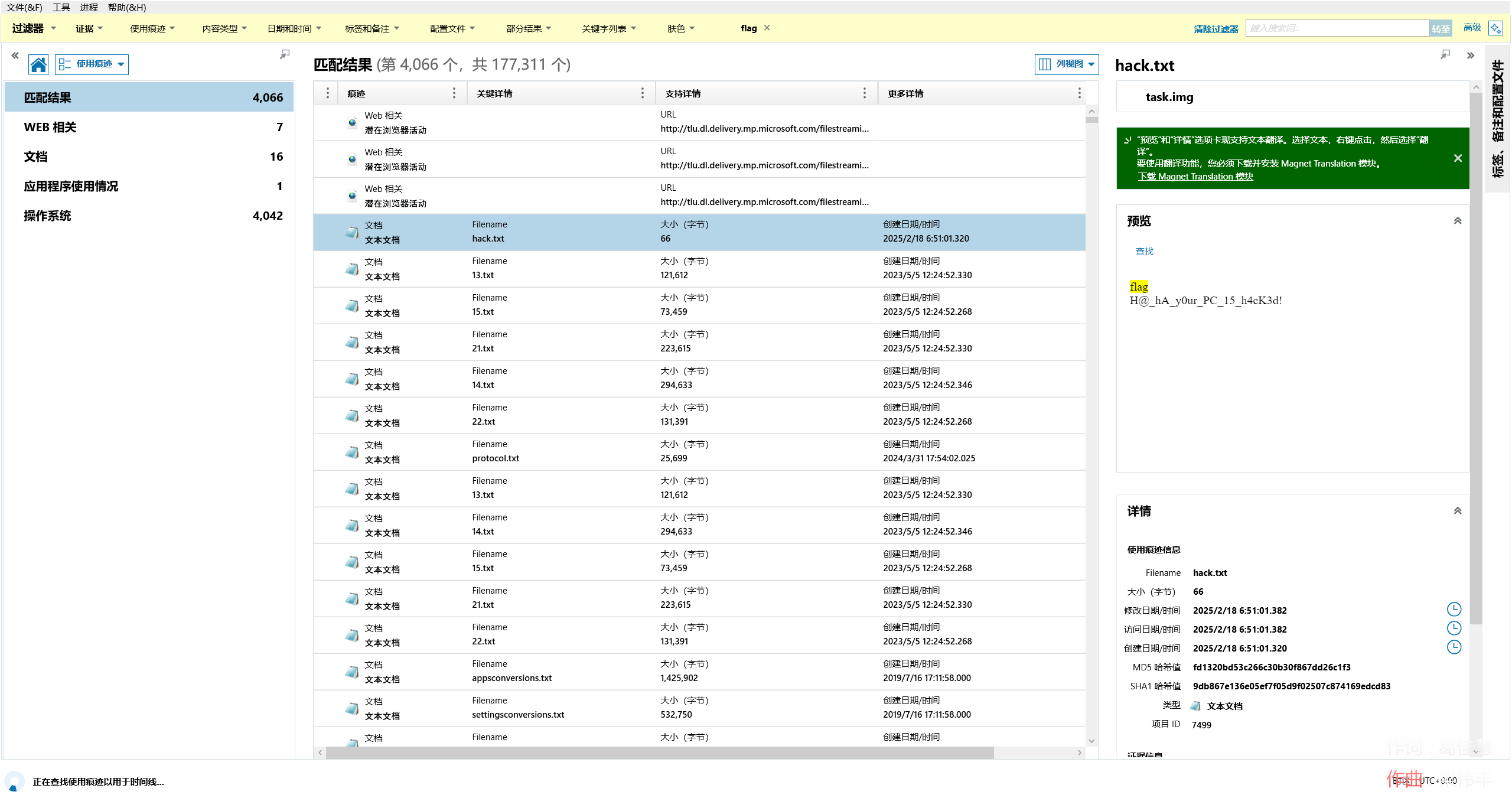This screenshot has height=798, width=1512.
Task: Select the 应用程序使用情况 category
Action: 149,186
